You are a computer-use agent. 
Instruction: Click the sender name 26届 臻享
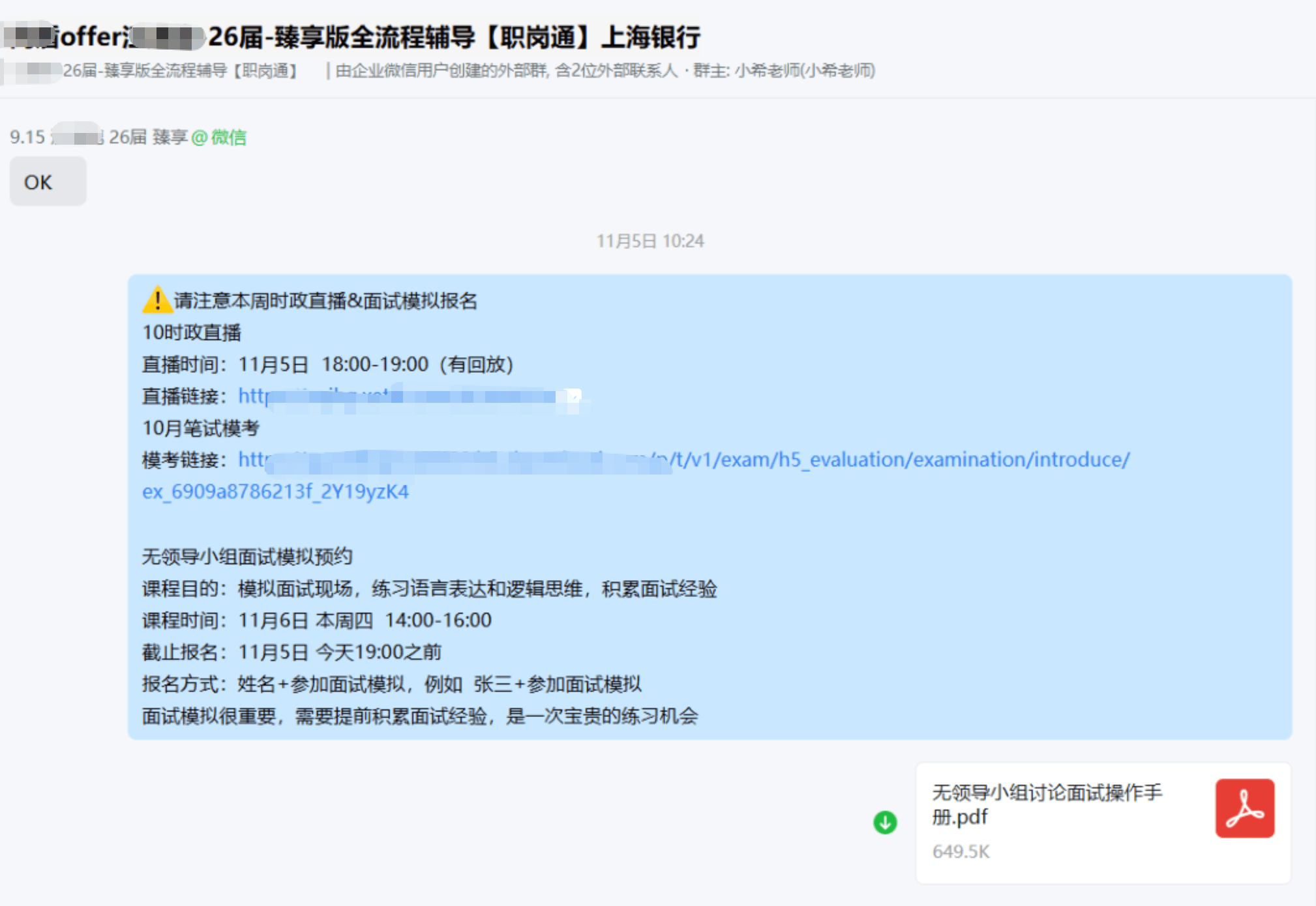click(x=147, y=137)
